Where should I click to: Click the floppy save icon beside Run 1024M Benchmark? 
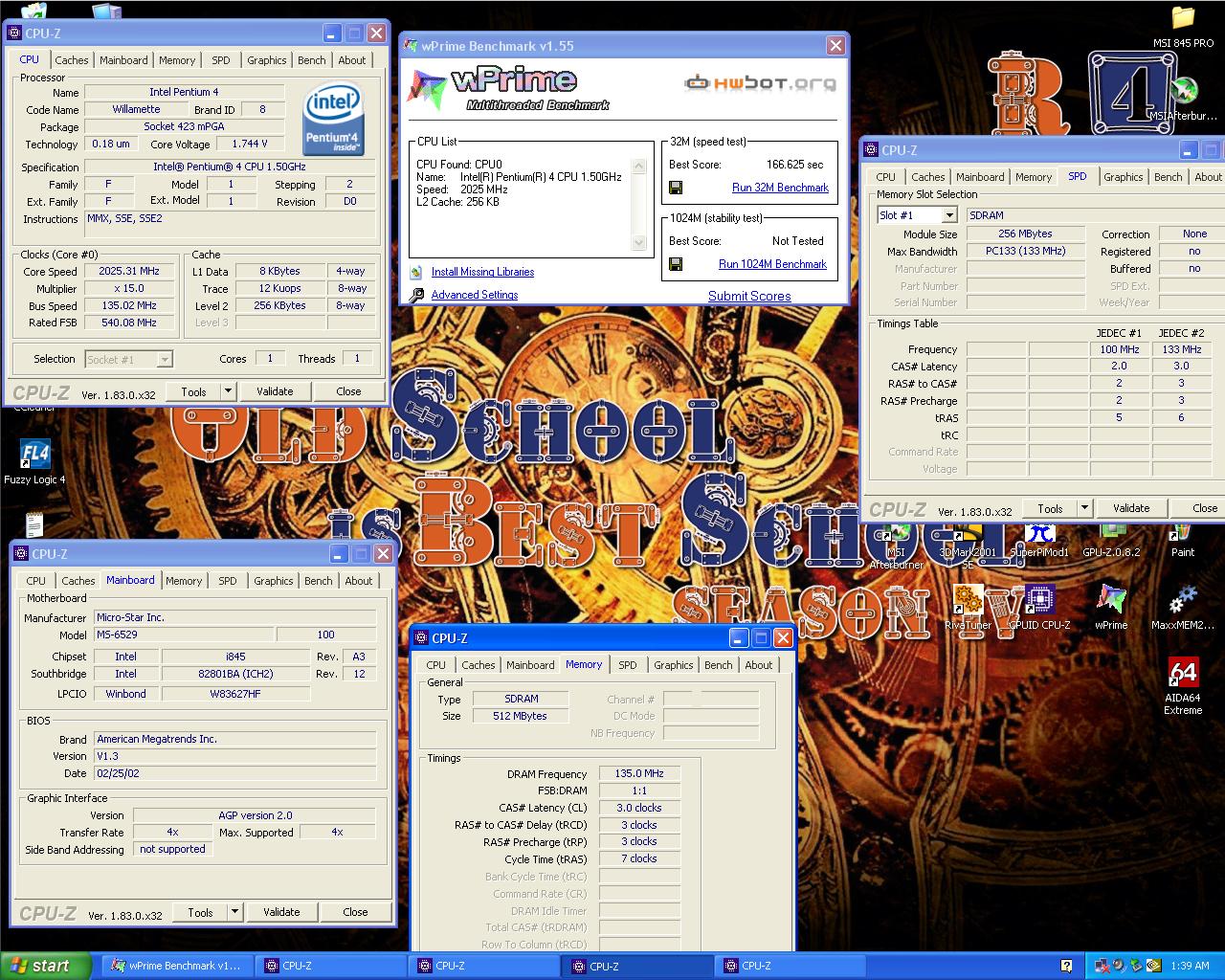pos(676,264)
